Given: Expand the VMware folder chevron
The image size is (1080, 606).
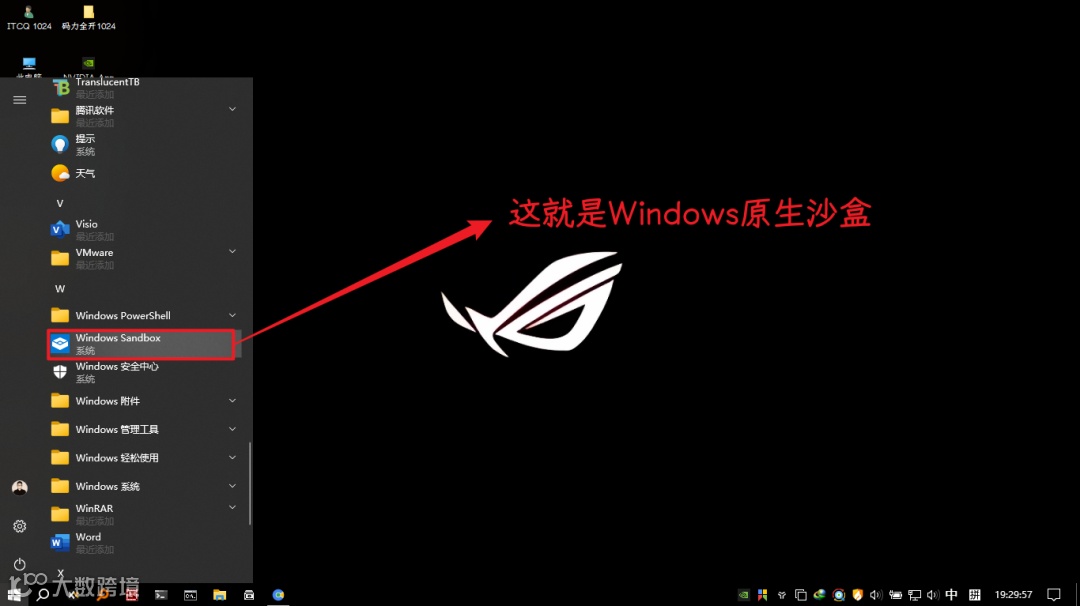Looking at the screenshot, I should 232,251.
